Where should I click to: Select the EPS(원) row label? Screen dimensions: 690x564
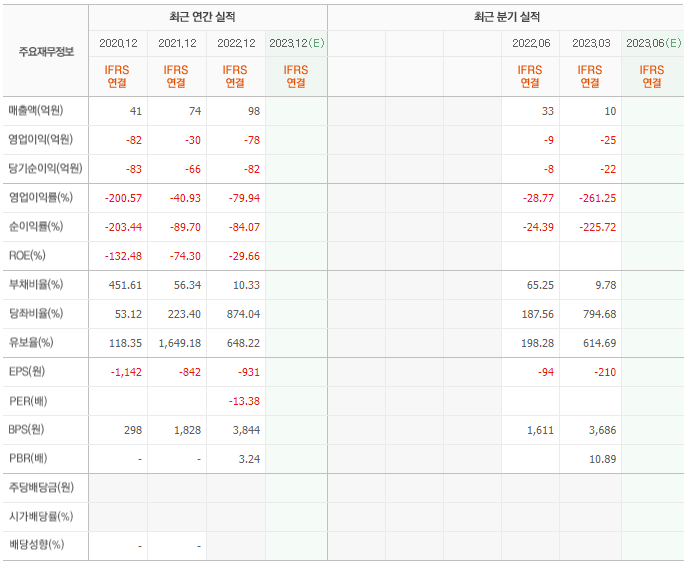[x=27, y=372]
